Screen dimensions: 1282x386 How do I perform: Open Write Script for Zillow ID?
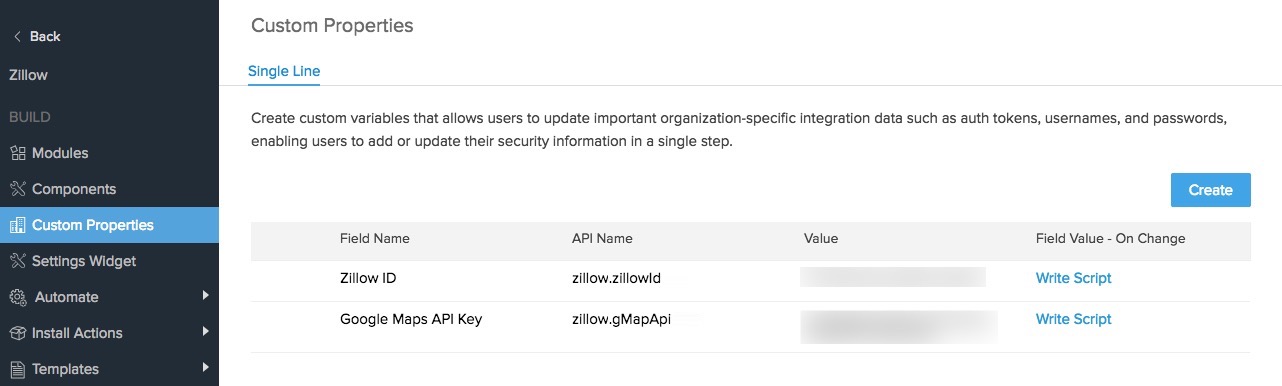point(1073,278)
